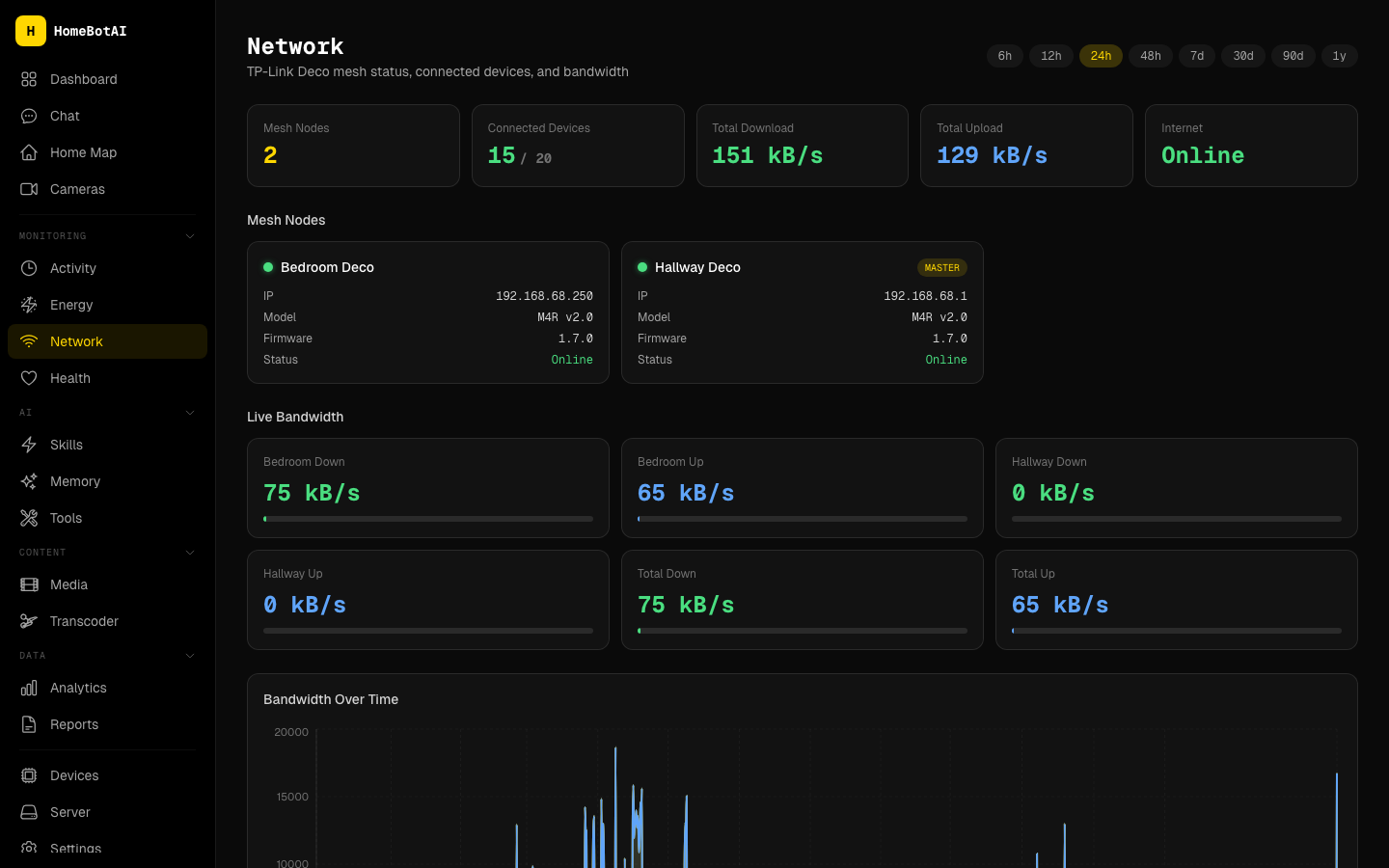Image resolution: width=1389 pixels, height=868 pixels.
Task: Click the Transcoder icon in sidebar
Action: 29,621
